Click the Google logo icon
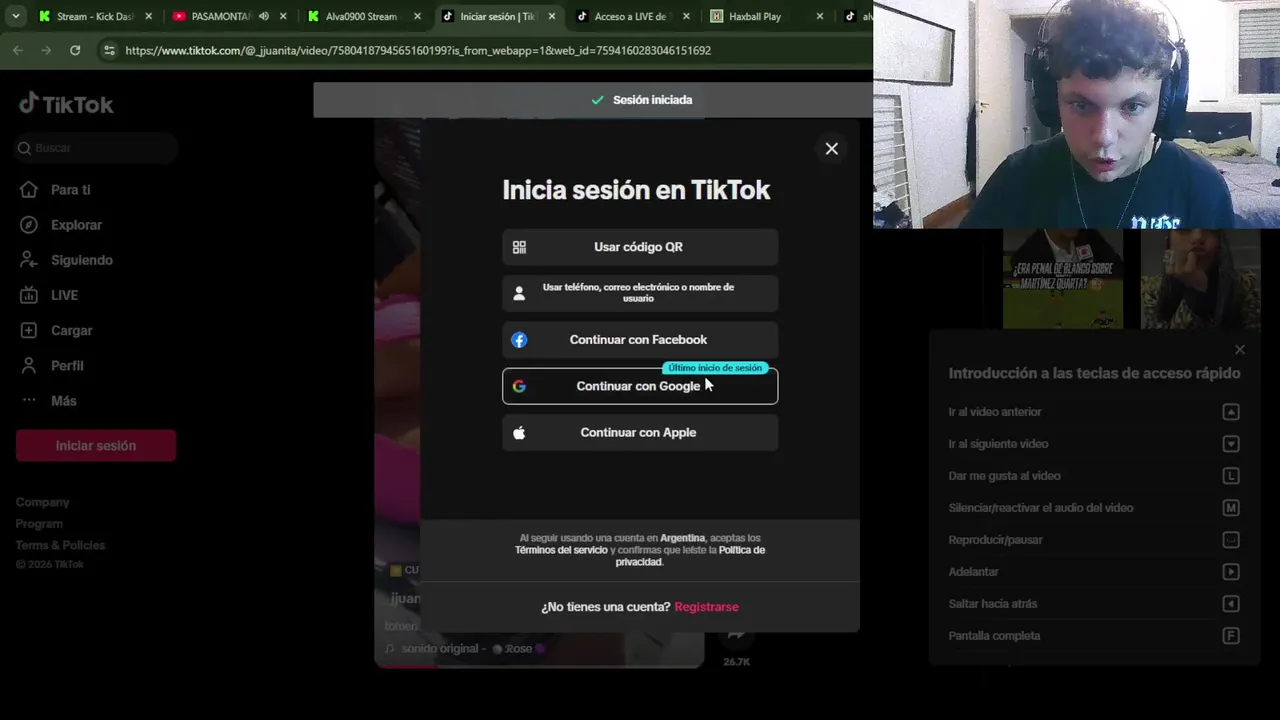The image size is (1280, 720). point(519,386)
